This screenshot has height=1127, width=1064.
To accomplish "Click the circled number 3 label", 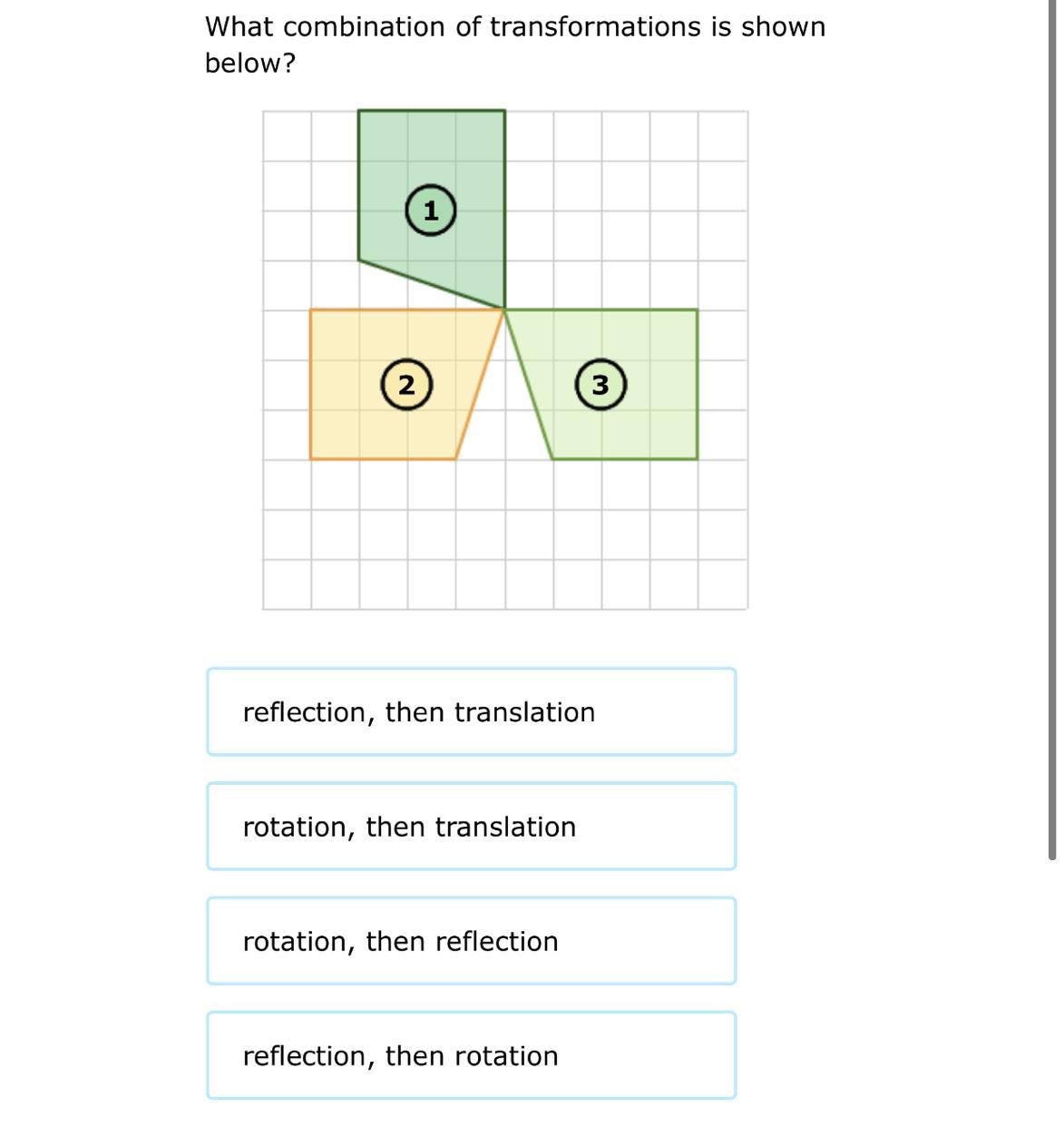I will pos(600,385).
